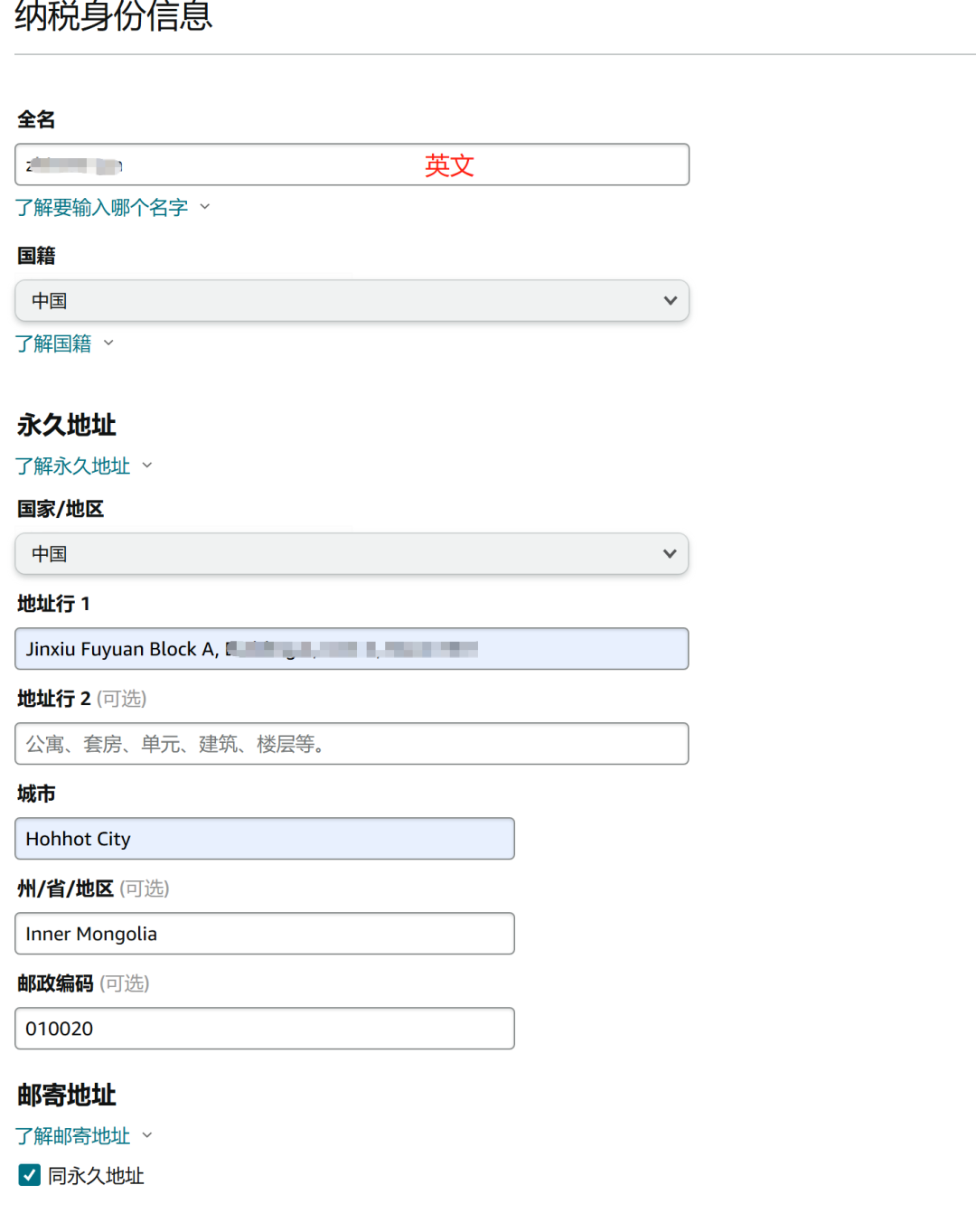Click the nationality dropdown chevron icon

[x=670, y=300]
